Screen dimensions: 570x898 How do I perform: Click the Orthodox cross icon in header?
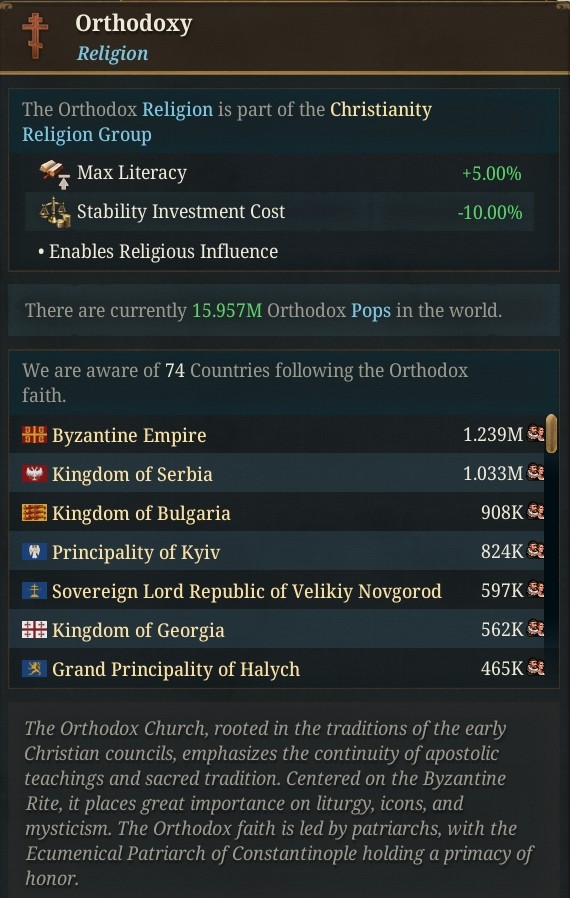pyautogui.click(x=36, y=36)
